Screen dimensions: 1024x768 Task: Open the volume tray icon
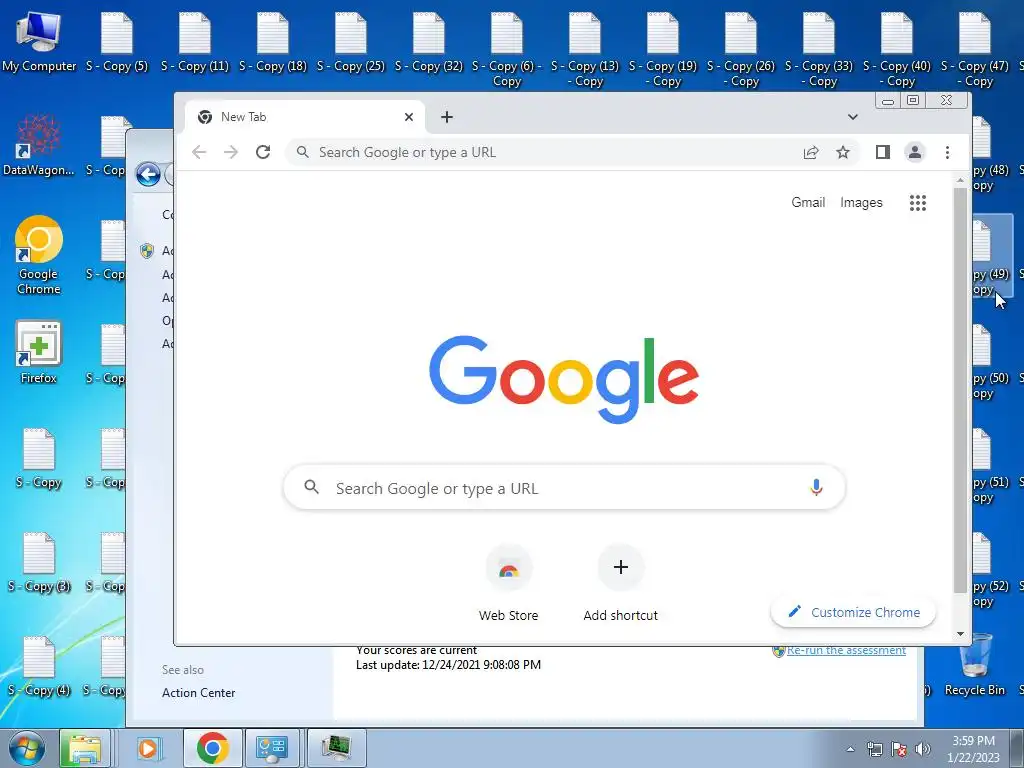pyautogui.click(x=923, y=749)
